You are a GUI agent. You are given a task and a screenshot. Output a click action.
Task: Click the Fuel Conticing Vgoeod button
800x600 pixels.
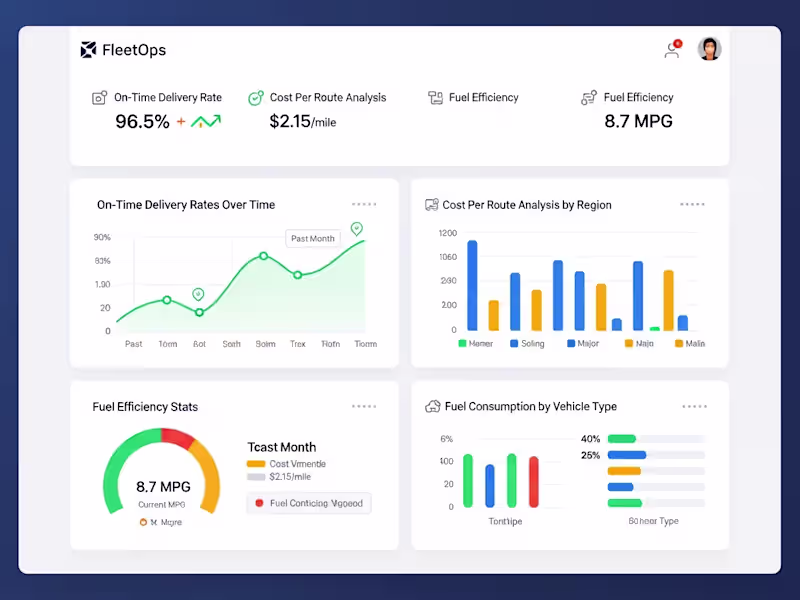(x=309, y=503)
